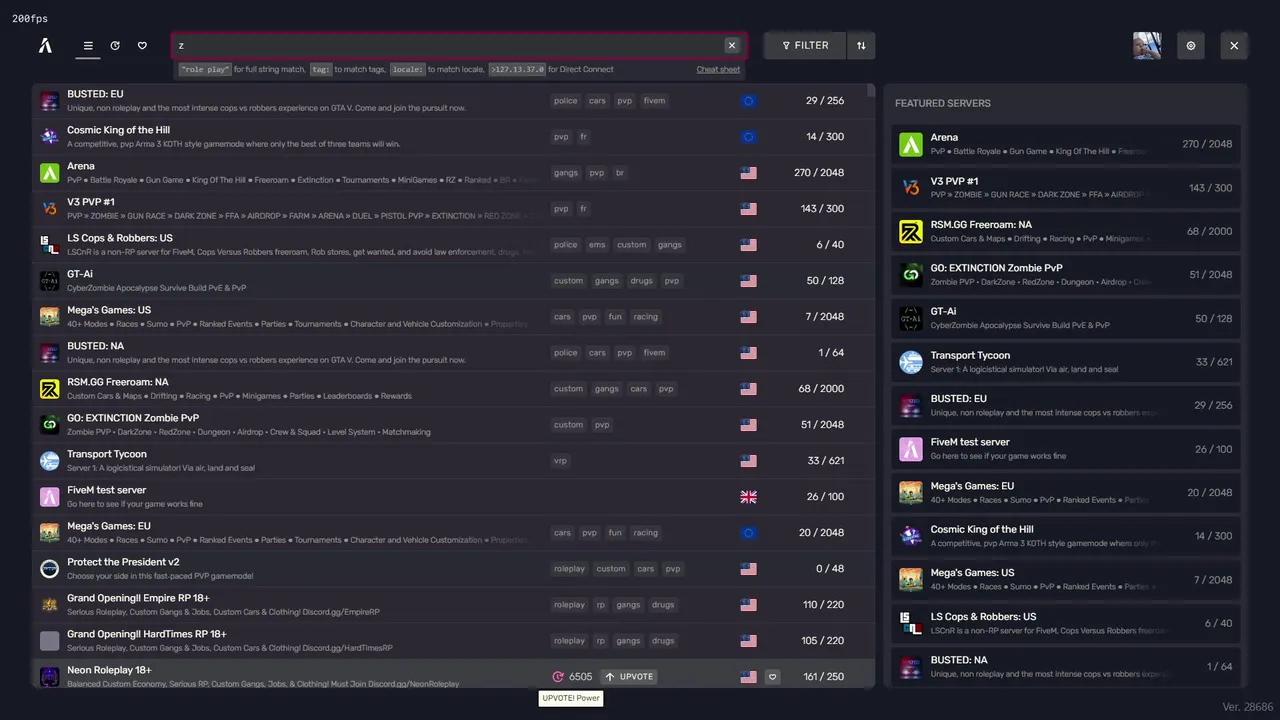Image resolution: width=1280 pixels, height=720 pixels.
Task: Click the server list vertical scrollbar
Action: (x=871, y=90)
